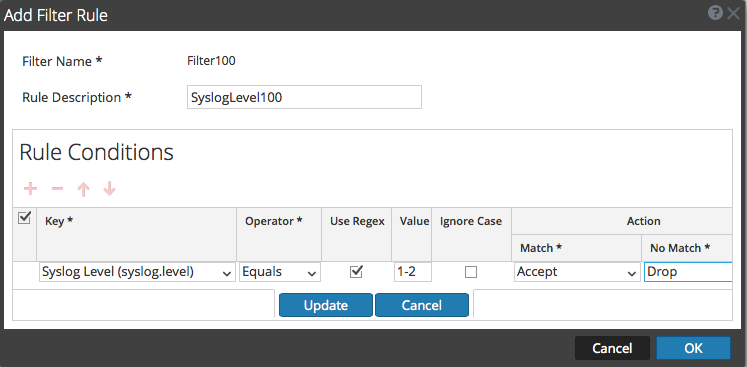
Task: Confirm with the OK button
Action: click(693, 348)
